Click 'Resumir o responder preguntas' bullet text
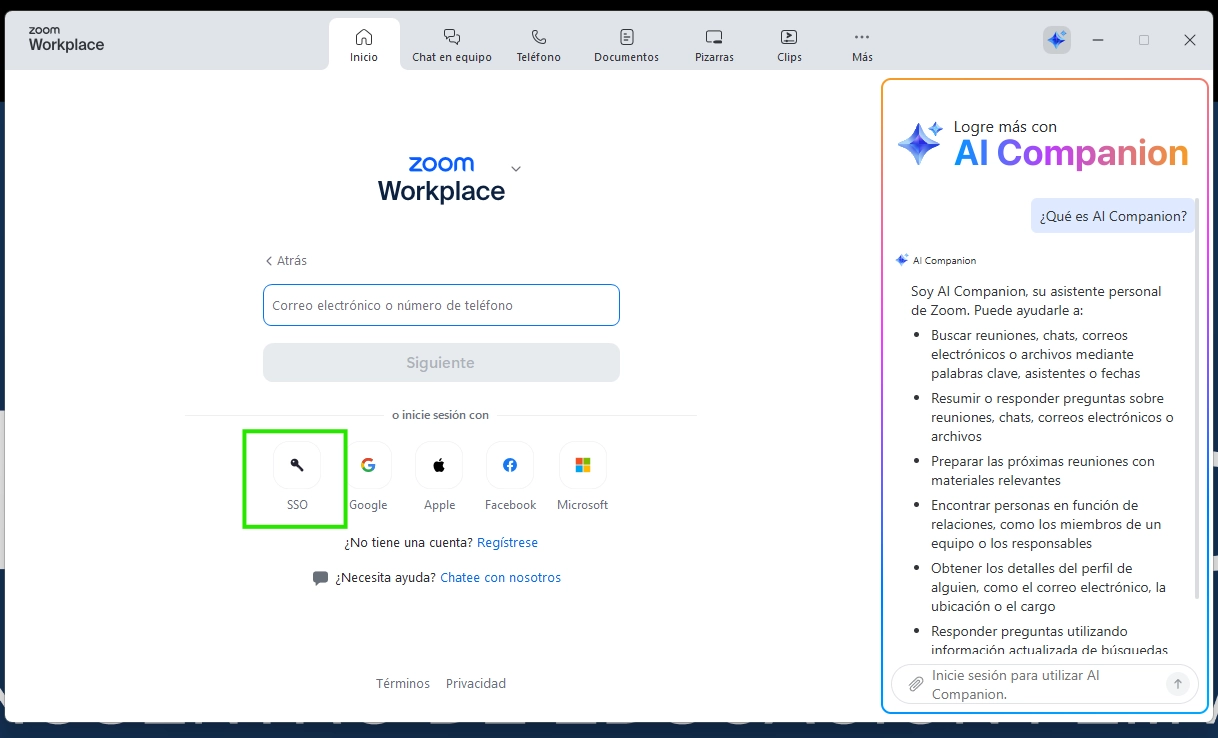This screenshot has width=1218, height=738. pos(1052,417)
